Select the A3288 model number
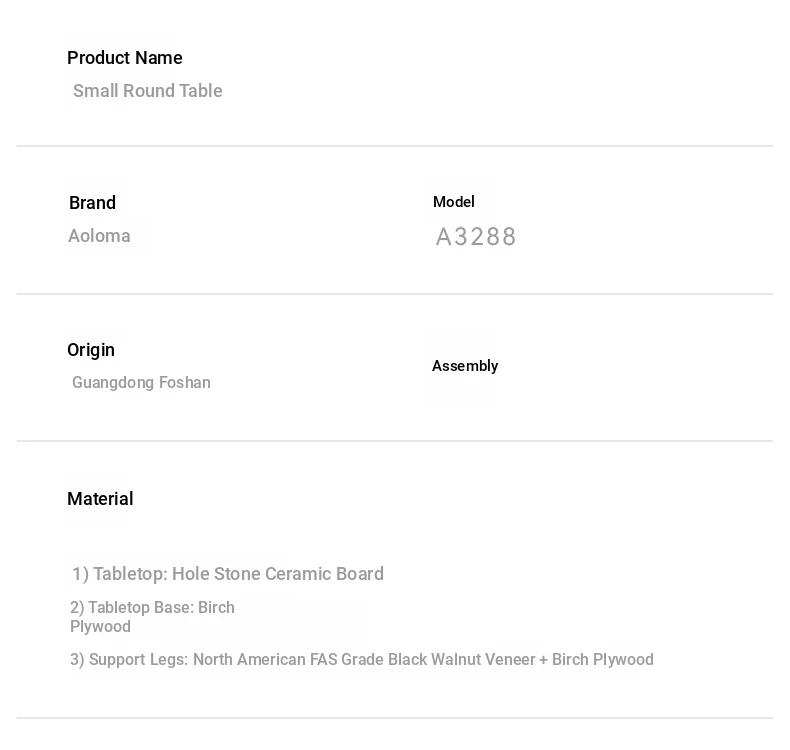 pyautogui.click(x=476, y=237)
